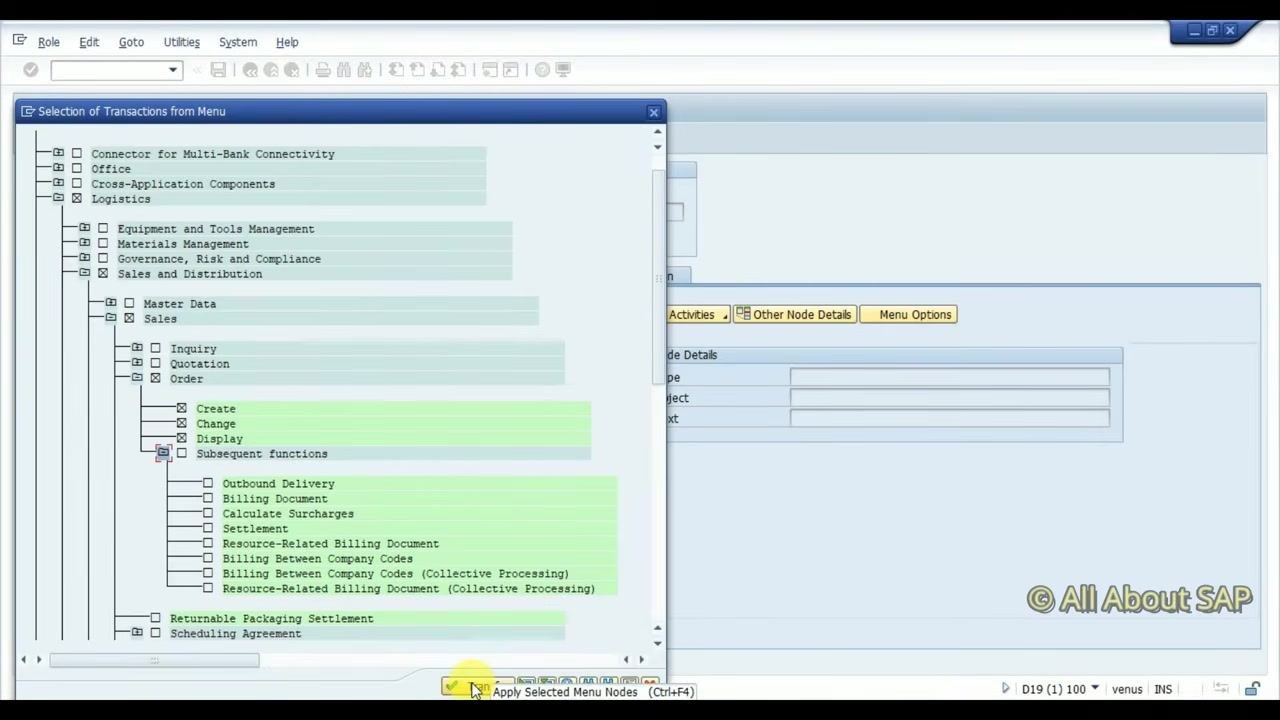Click the Back arrow icon in toolbar
This screenshot has width=1280, height=720.
click(250, 70)
